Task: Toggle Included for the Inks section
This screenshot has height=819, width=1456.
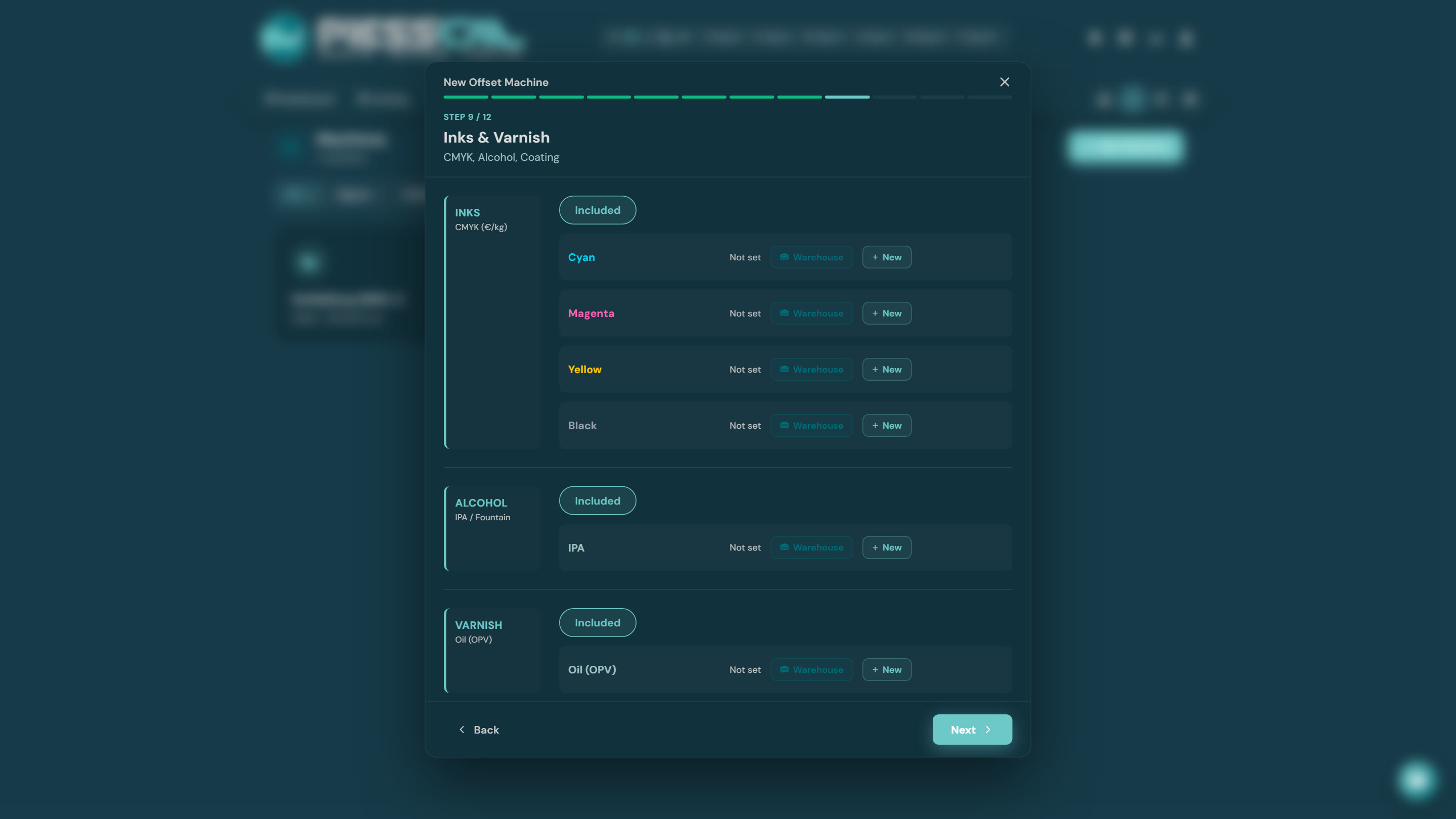Action: 598,210
